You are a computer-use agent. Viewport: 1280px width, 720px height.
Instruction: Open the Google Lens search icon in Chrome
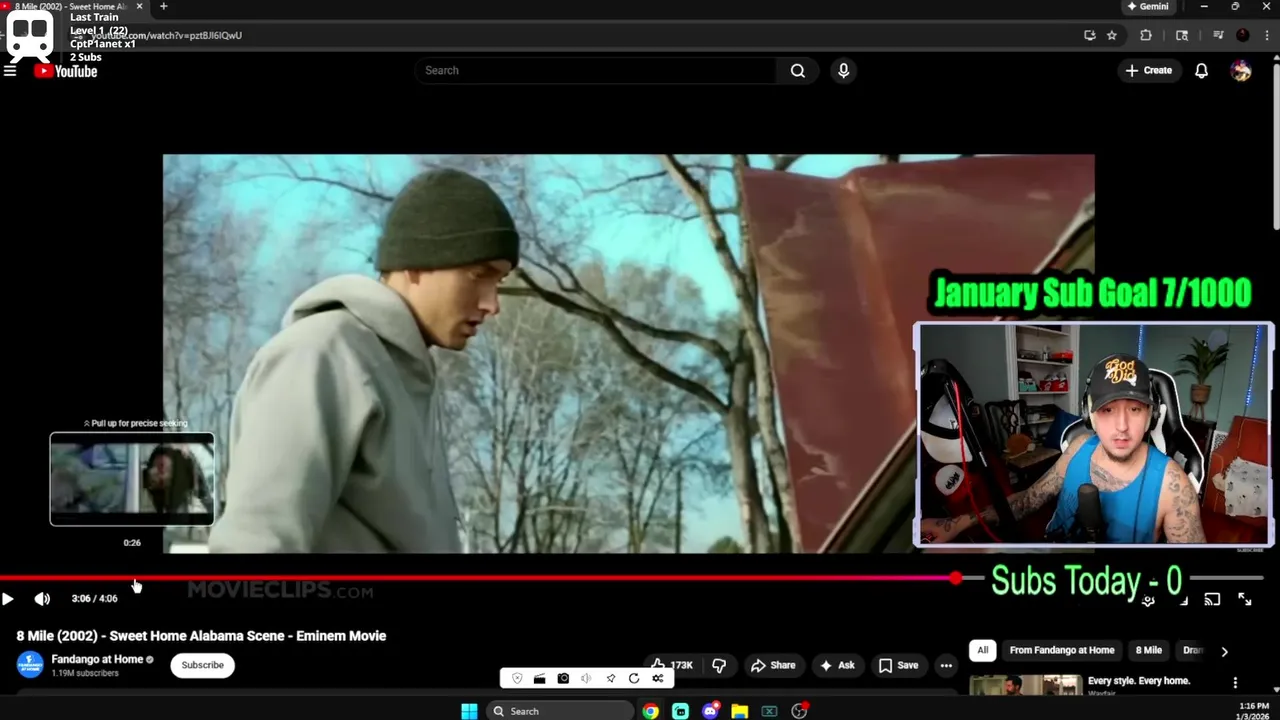coord(1182,35)
